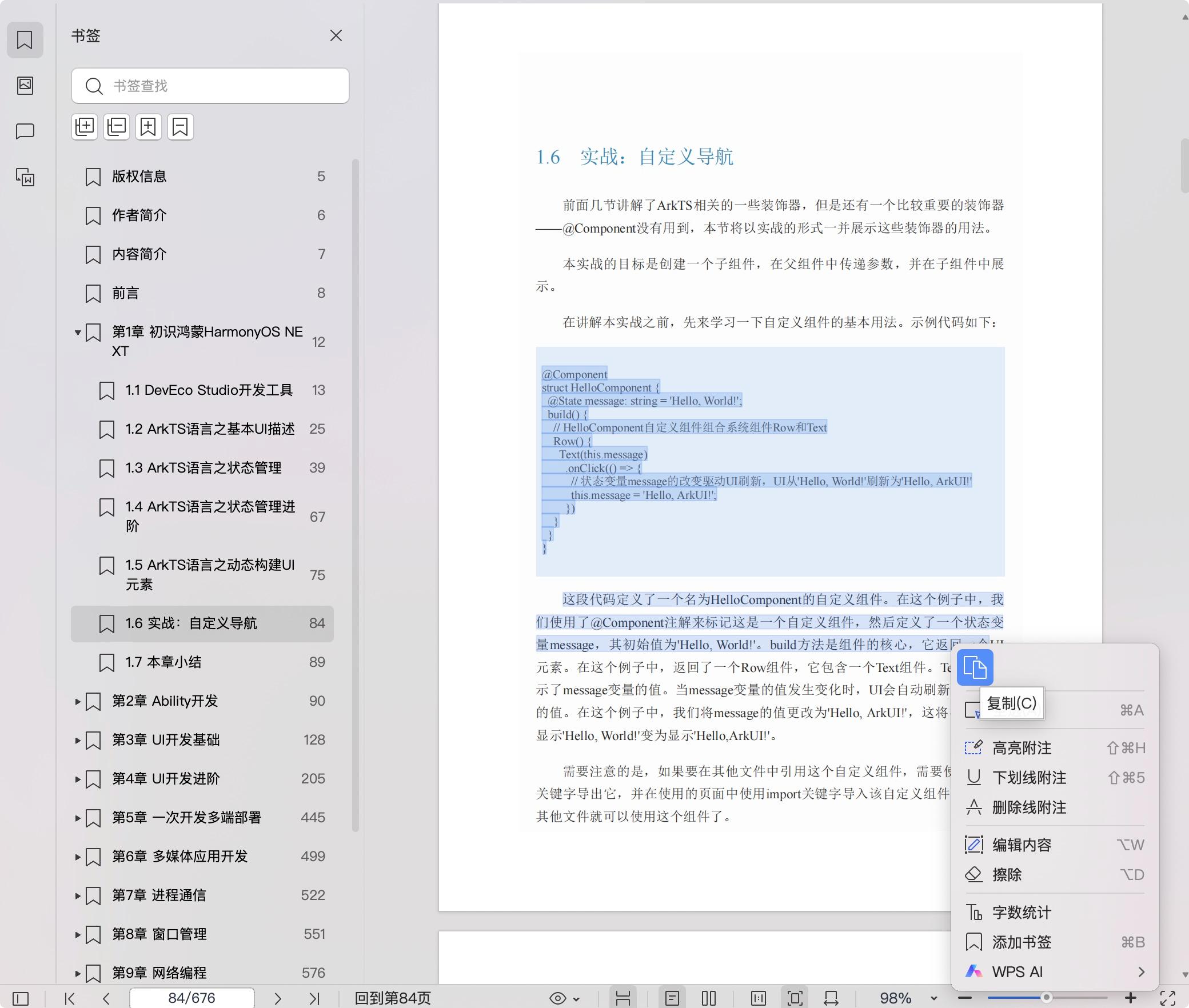1189x1008 pixels.
Task: Toggle the navigation pane button at bottom-left
Action: click(x=21, y=998)
